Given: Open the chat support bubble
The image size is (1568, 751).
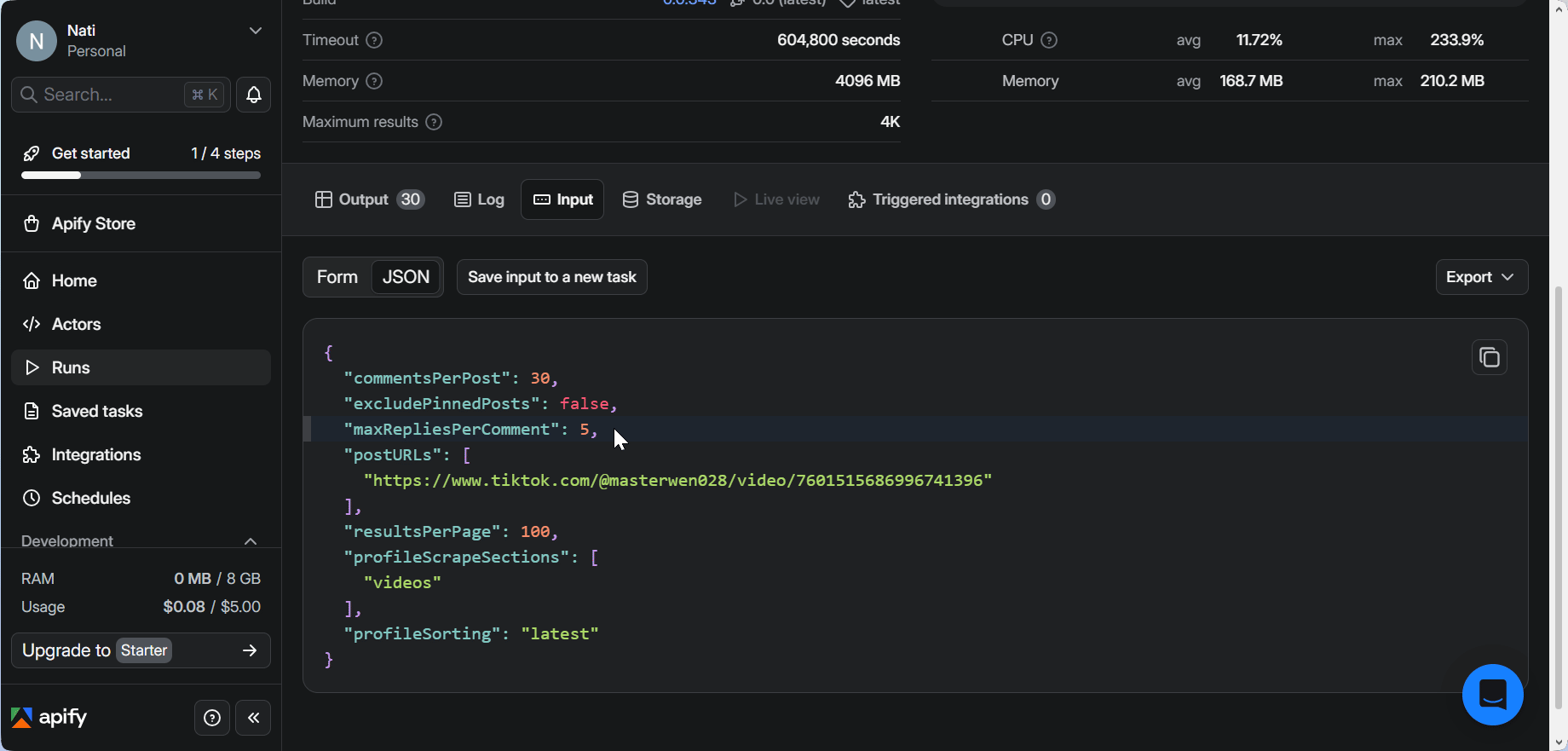Looking at the screenshot, I should tap(1492, 694).
